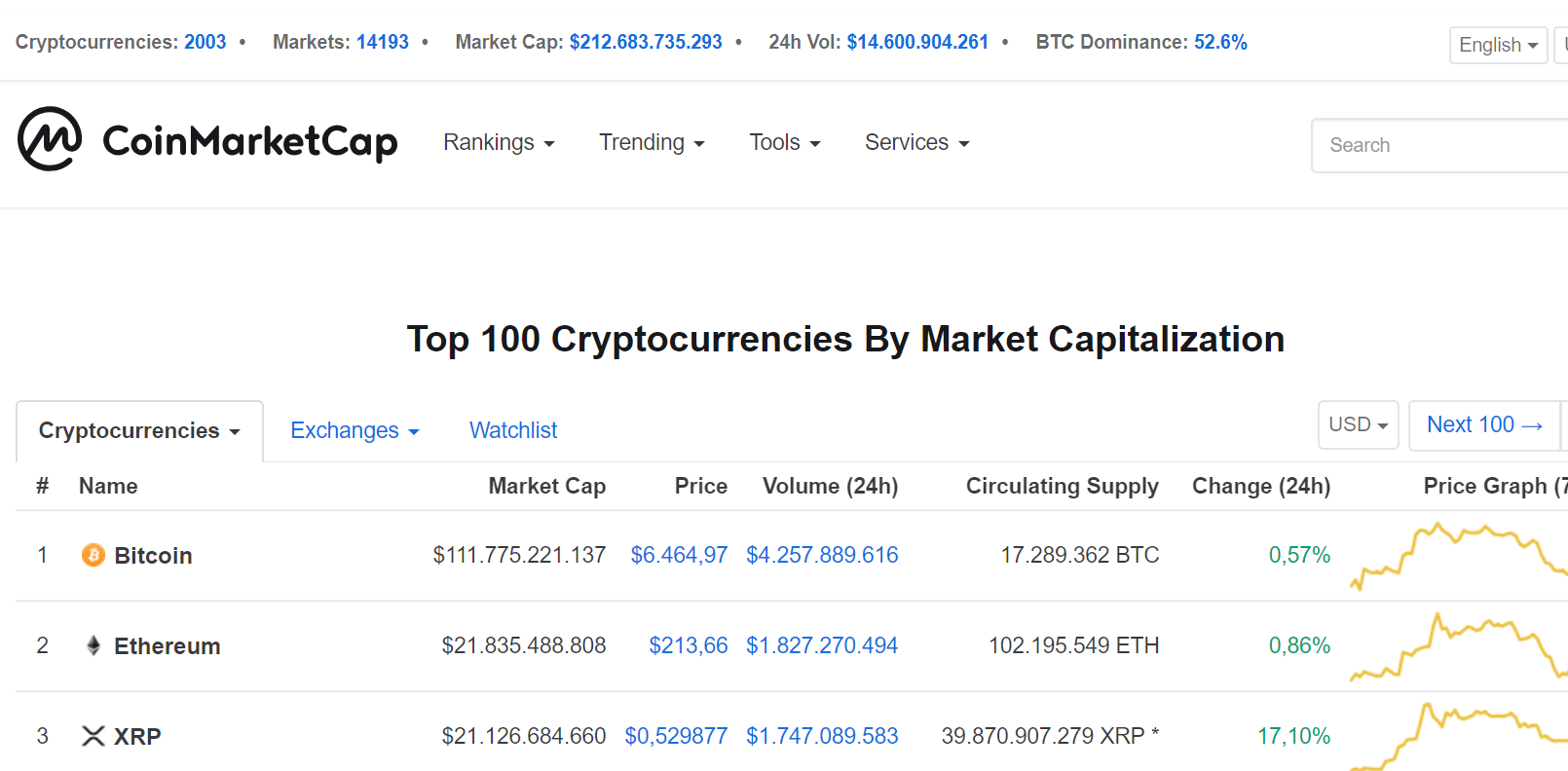This screenshot has height=771, width=1568.
Task: Click the Ethereum diamond icon
Action: tap(93, 645)
